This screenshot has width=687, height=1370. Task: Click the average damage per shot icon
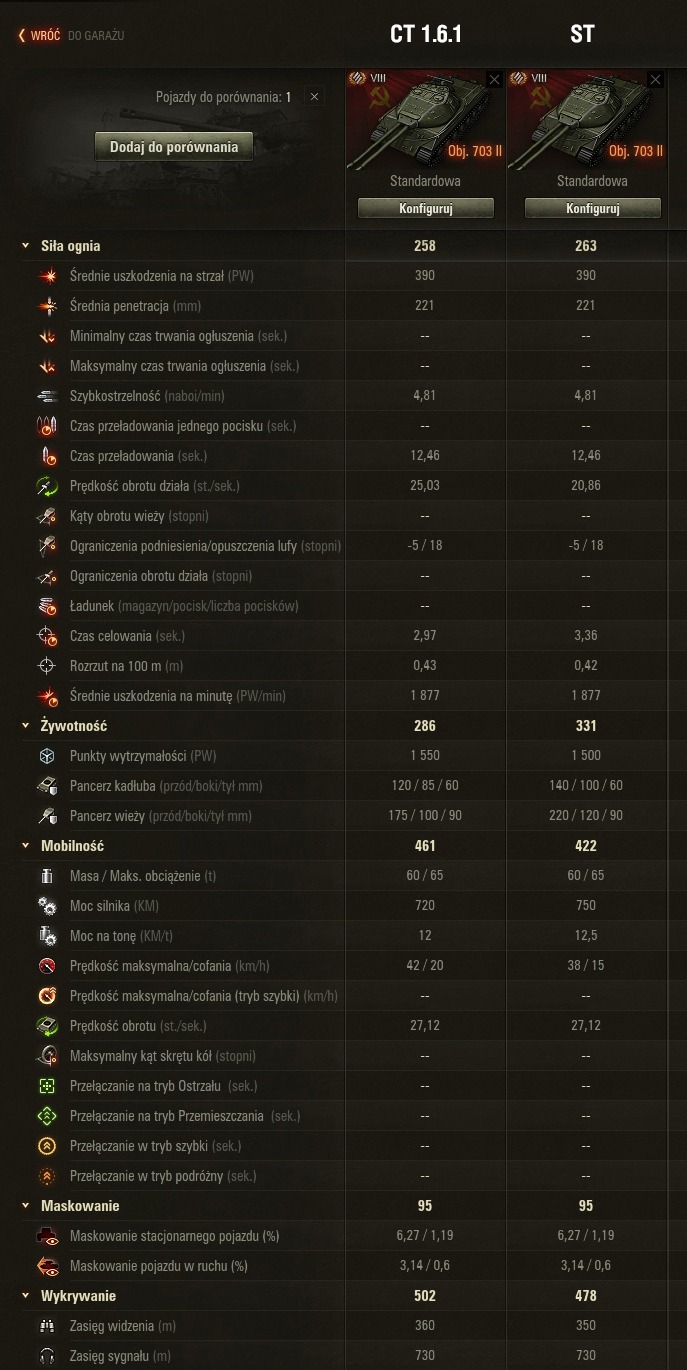(47, 276)
